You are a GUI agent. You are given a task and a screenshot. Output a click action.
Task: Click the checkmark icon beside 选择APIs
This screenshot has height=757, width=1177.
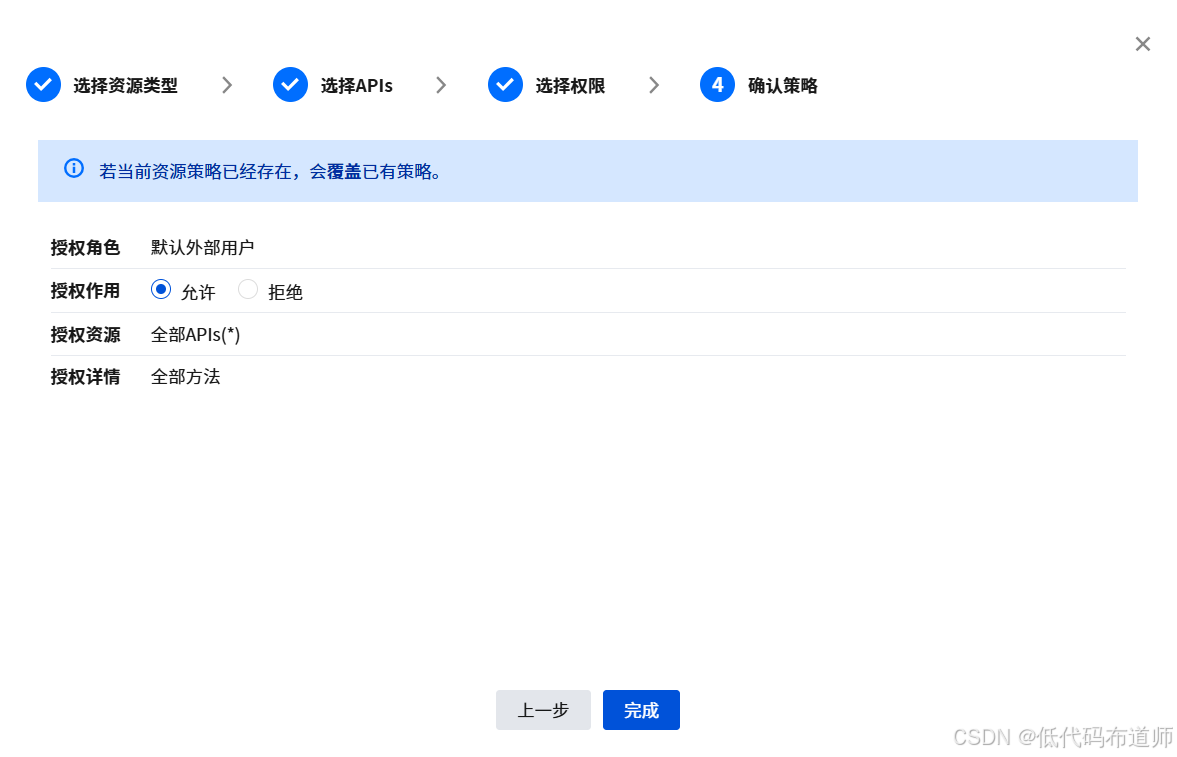coord(290,85)
